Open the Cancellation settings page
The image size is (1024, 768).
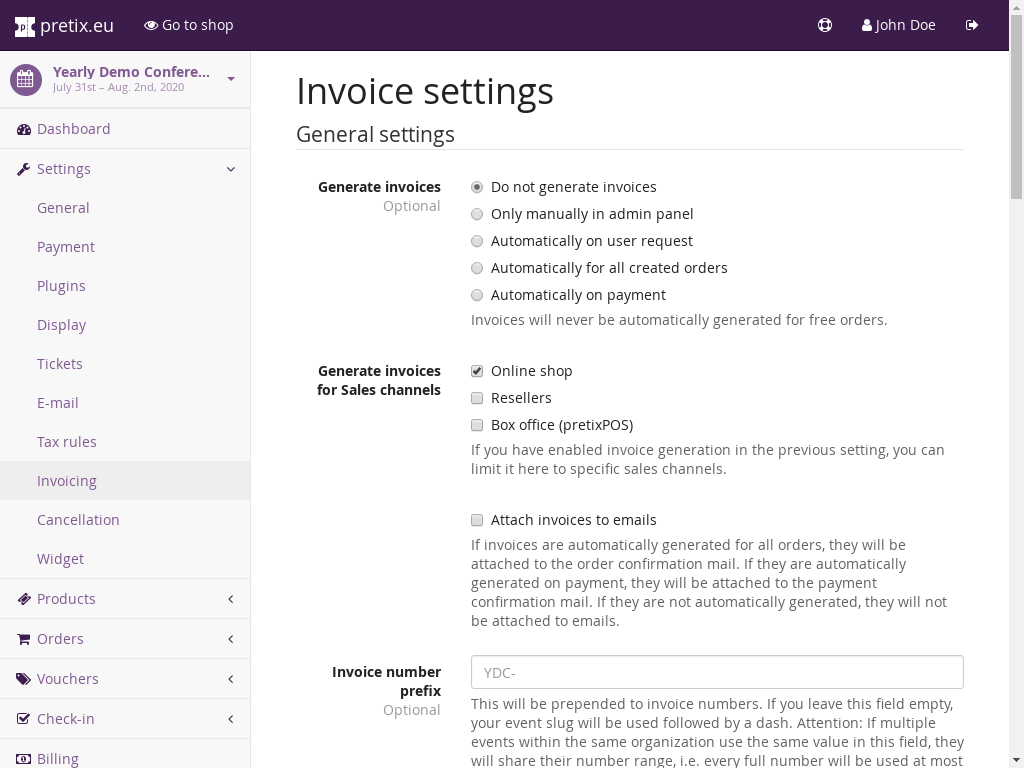pos(78,520)
